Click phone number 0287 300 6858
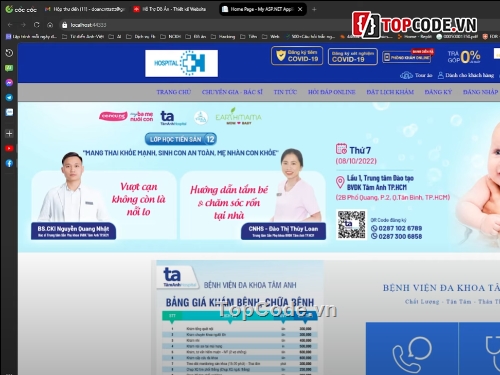This screenshot has height=375, width=500. click(x=397, y=236)
